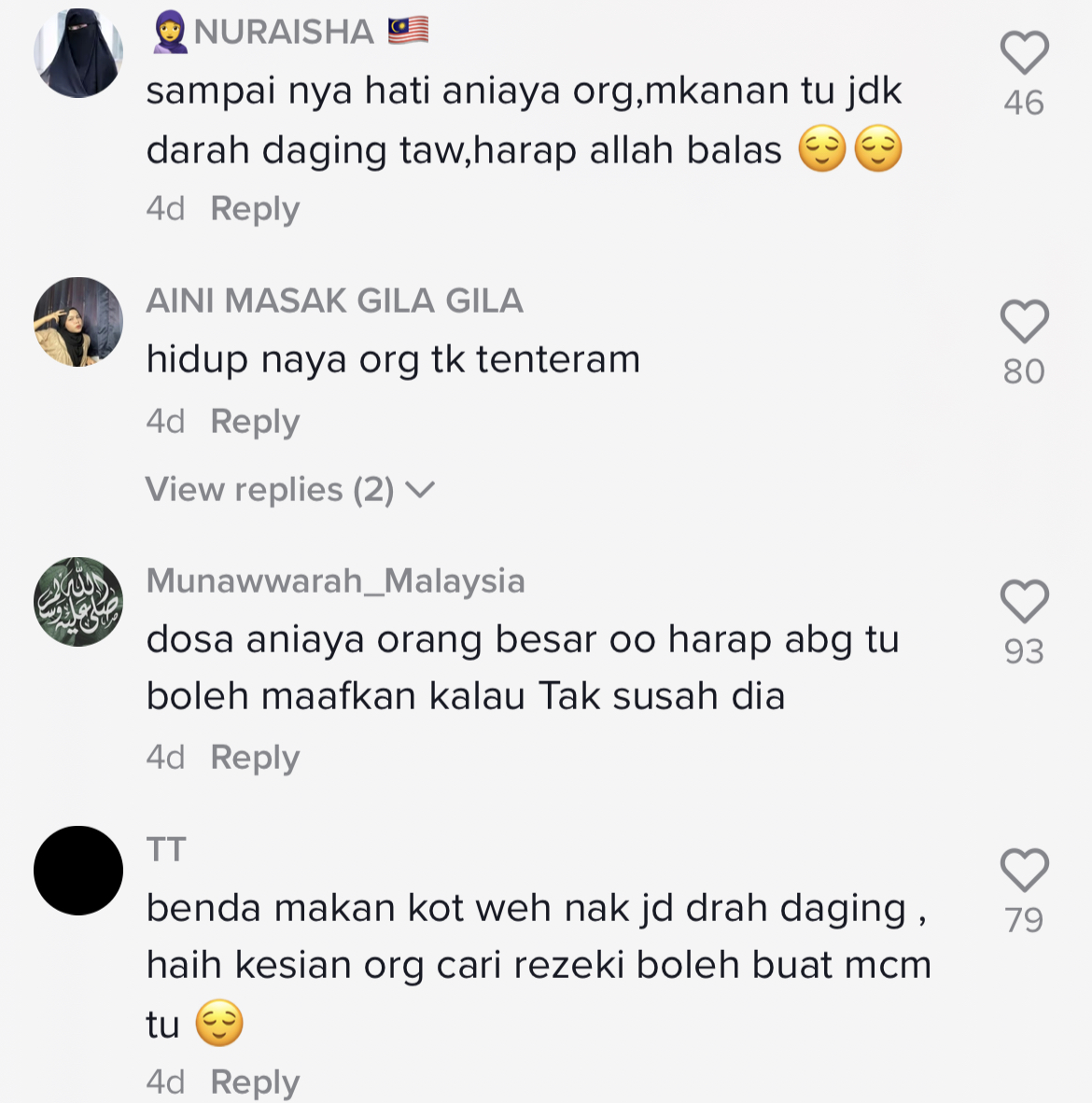The height and width of the screenshot is (1103, 1092).
Task: Open Munawwarah_Malaysia username link
Action: pyautogui.click(x=336, y=581)
